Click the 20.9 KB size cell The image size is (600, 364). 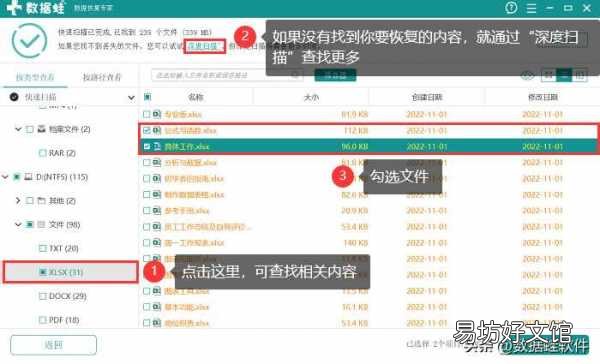pyautogui.click(x=354, y=211)
